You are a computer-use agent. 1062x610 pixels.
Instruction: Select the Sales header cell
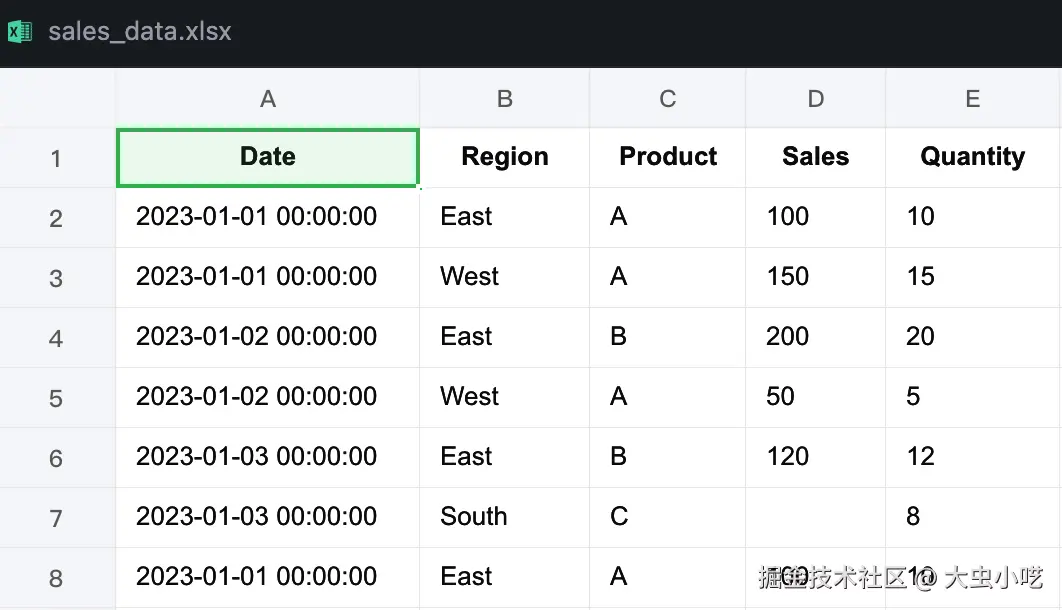(815, 157)
